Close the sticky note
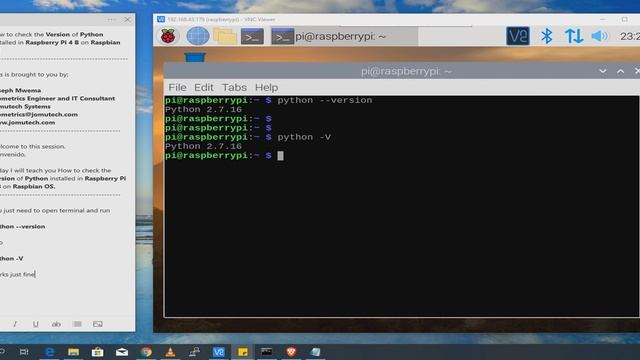The width and height of the screenshot is (640, 360). coord(128,19)
